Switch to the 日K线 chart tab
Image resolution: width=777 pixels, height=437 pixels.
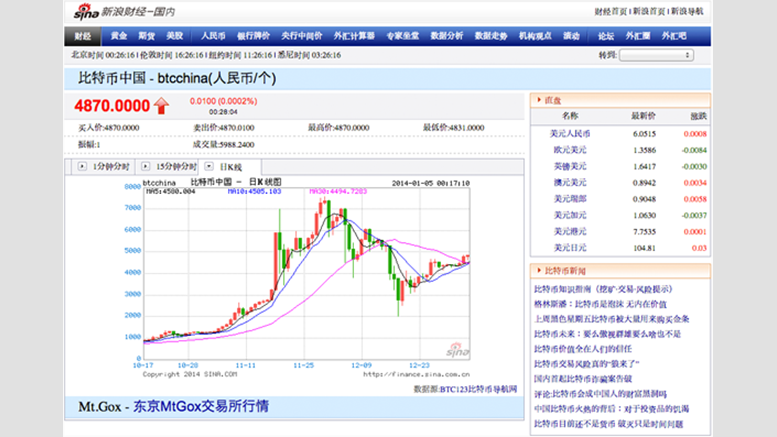[x=228, y=166]
